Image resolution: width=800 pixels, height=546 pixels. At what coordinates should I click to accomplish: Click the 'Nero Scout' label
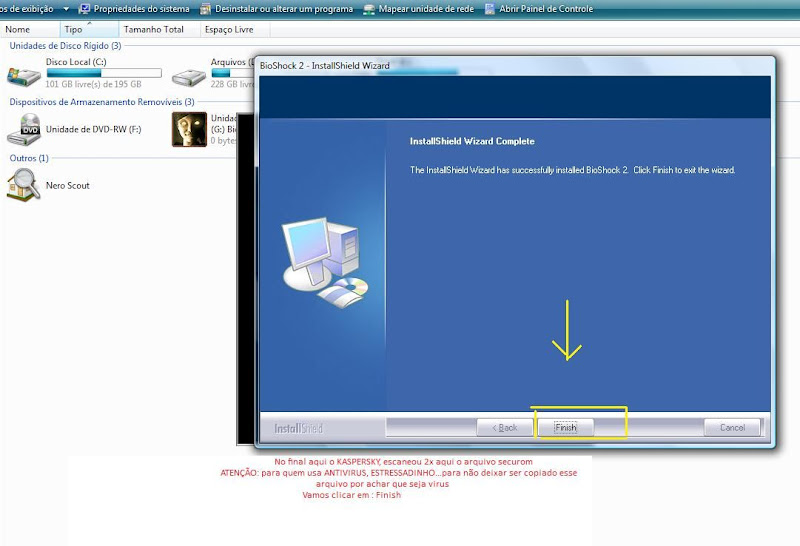point(67,185)
